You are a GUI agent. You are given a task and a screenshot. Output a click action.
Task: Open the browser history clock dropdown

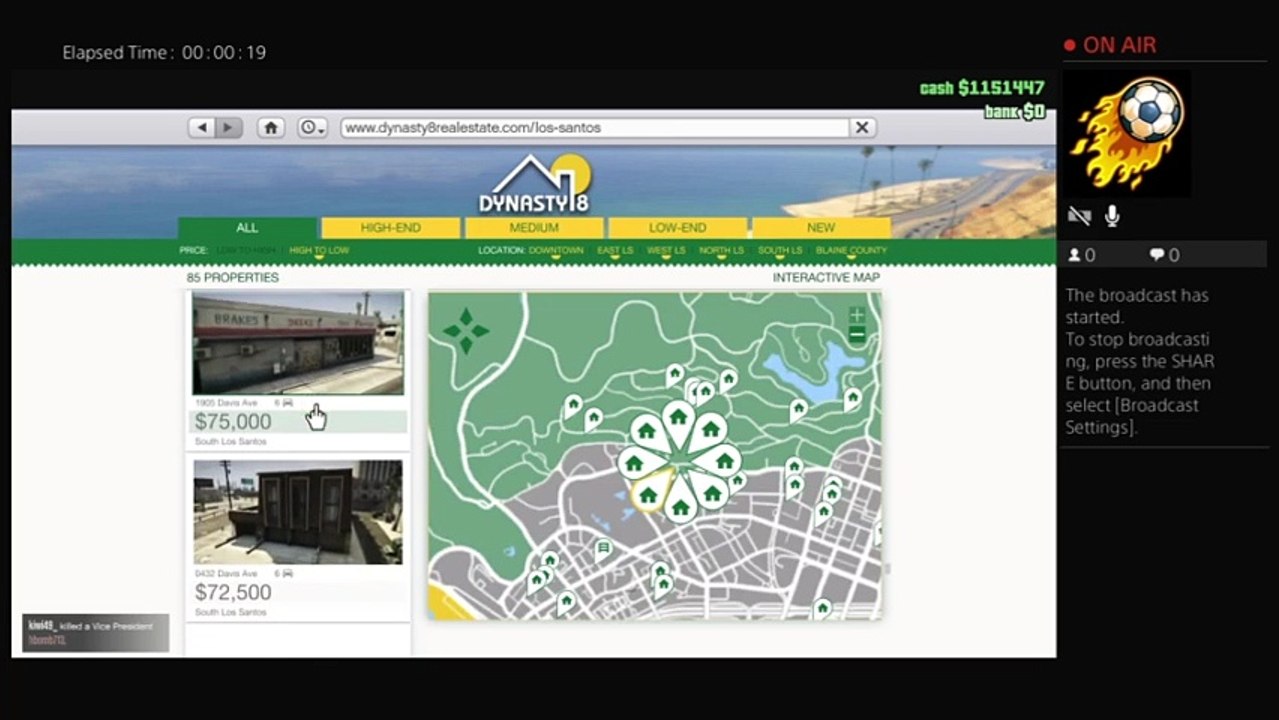313,128
